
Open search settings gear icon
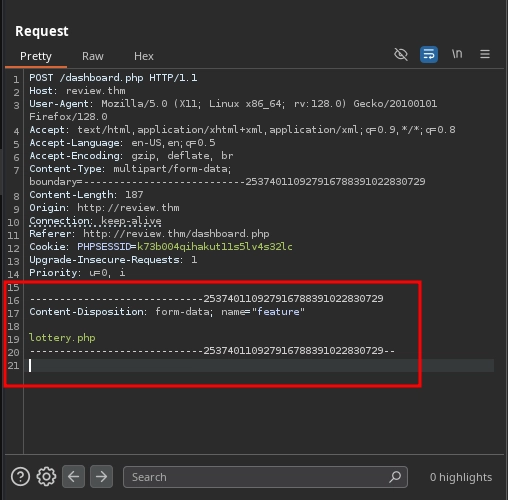(x=46, y=476)
